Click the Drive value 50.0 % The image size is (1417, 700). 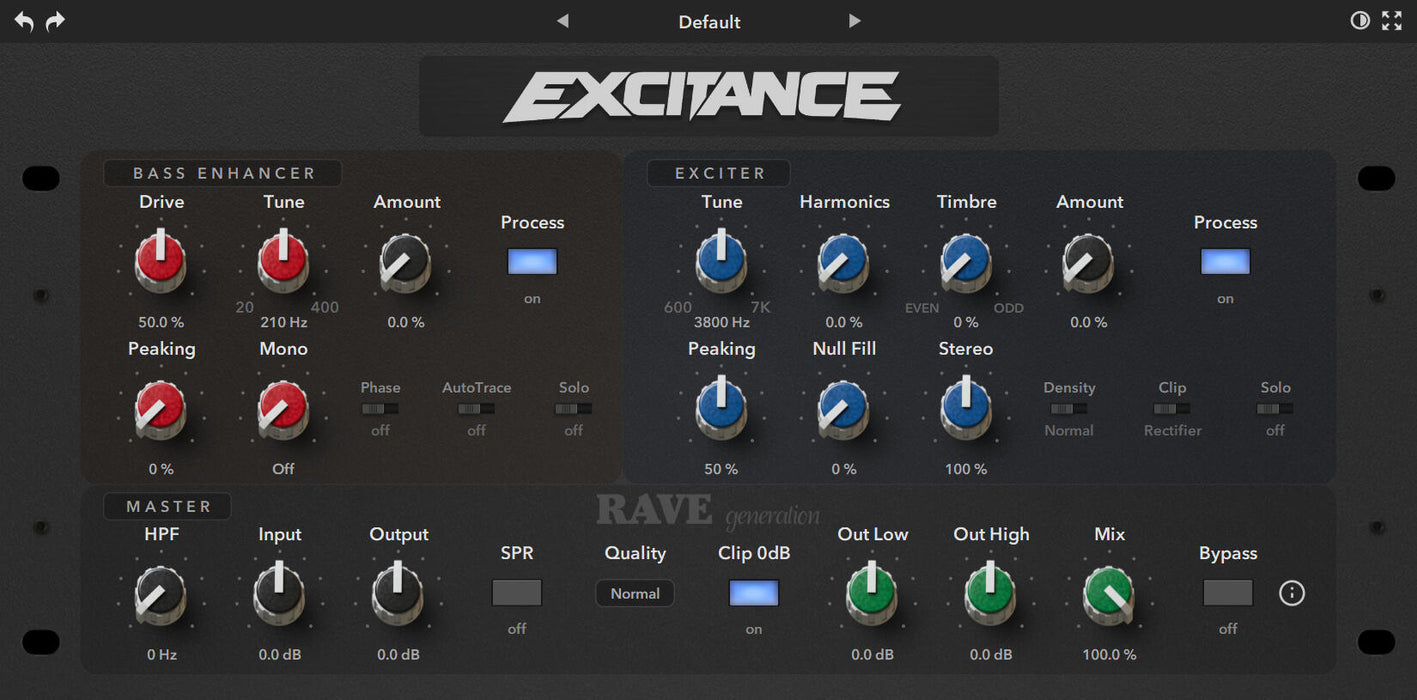coord(161,322)
